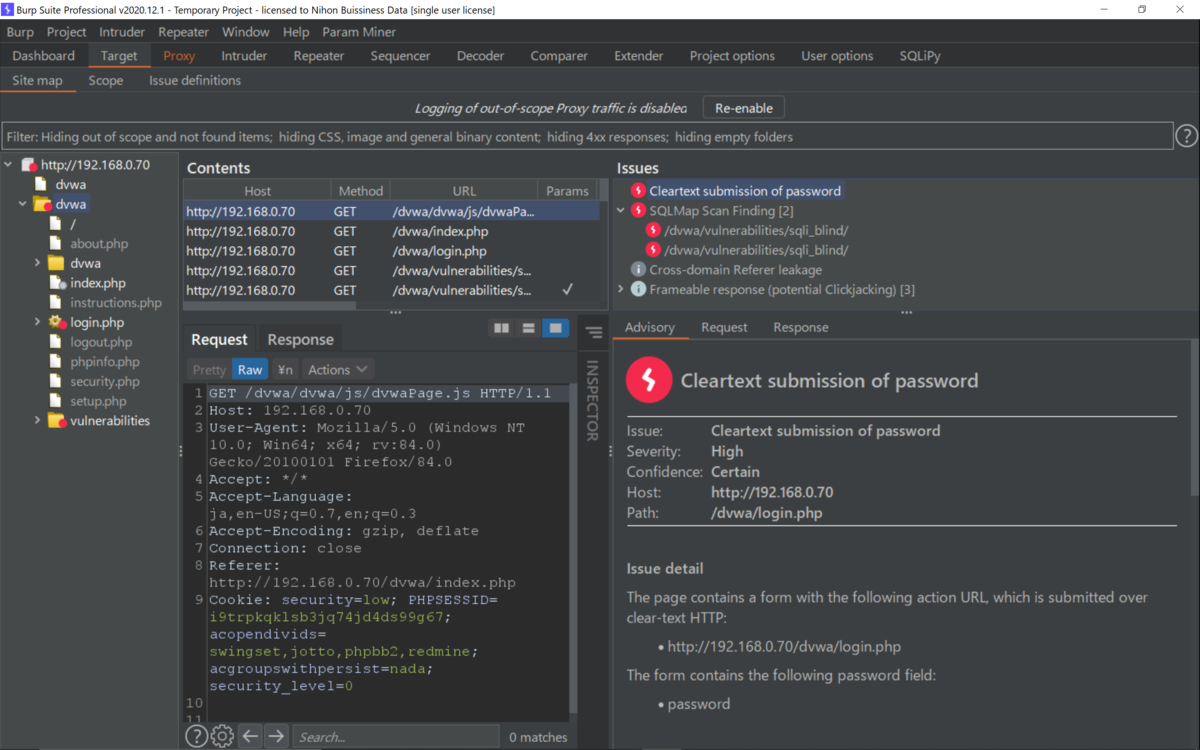
Task: Click Advisory panel vertical scrollbar
Action: [x=1195, y=418]
